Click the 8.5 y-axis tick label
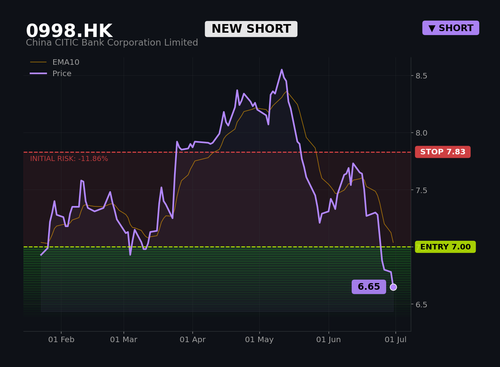The image size is (500, 367). pos(421,76)
